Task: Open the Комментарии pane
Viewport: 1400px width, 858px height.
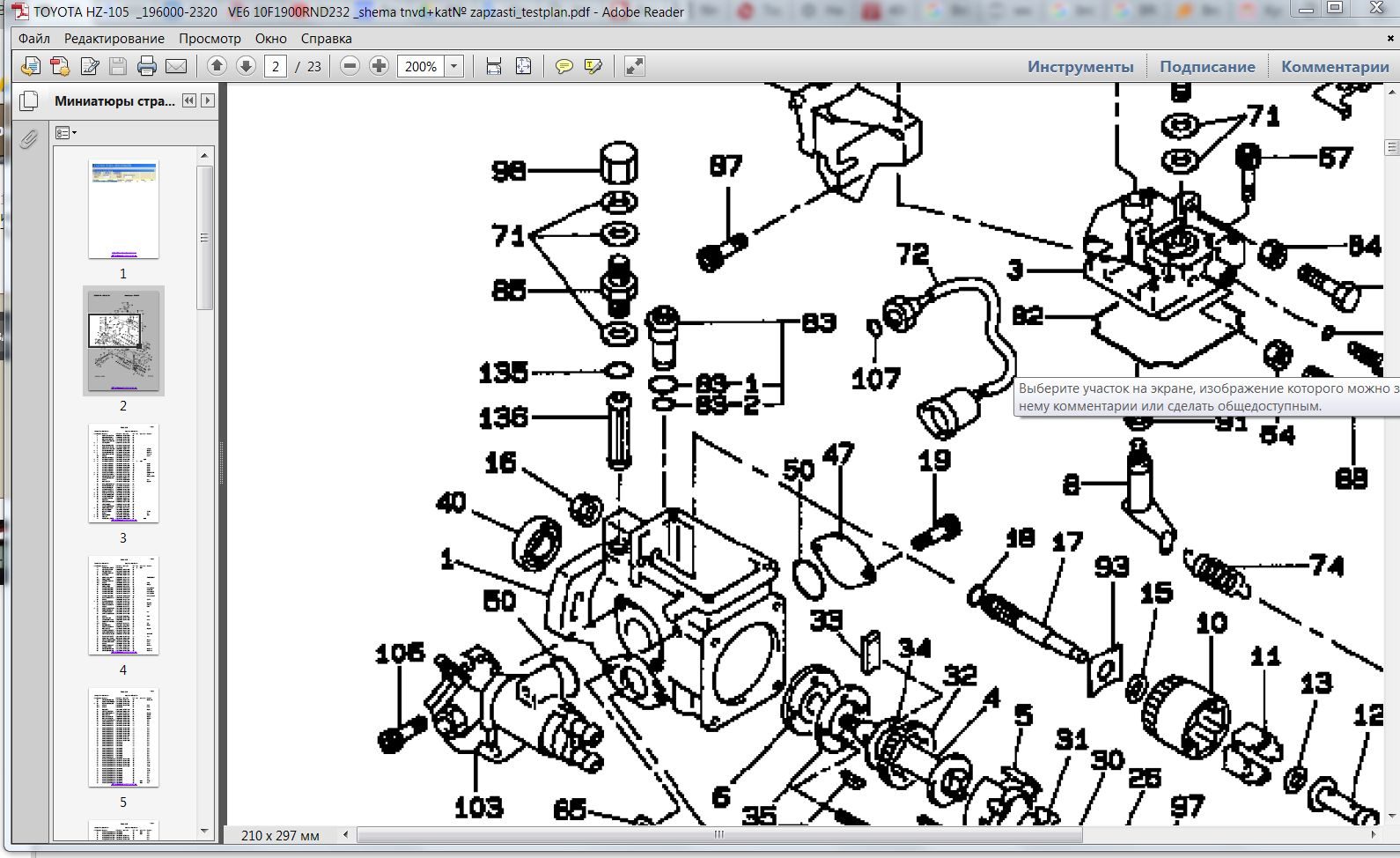Action: [x=1335, y=67]
